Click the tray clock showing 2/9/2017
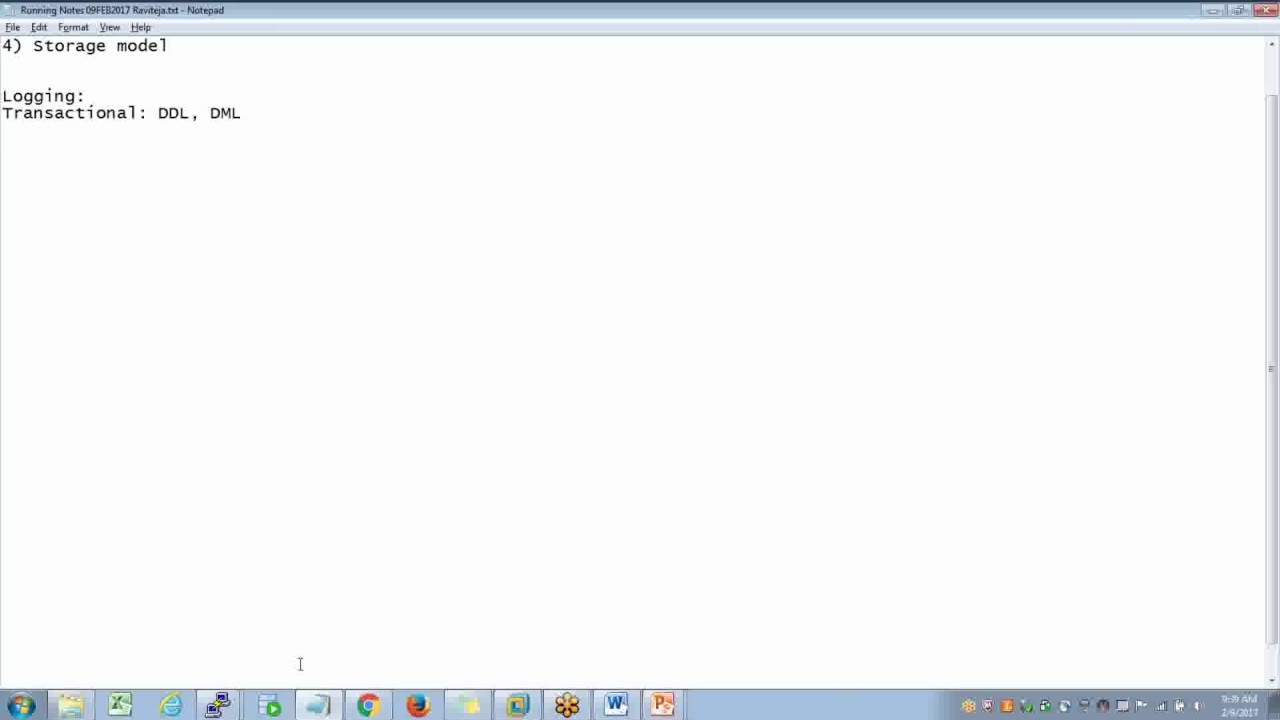1280x720 pixels. [x=1239, y=706]
